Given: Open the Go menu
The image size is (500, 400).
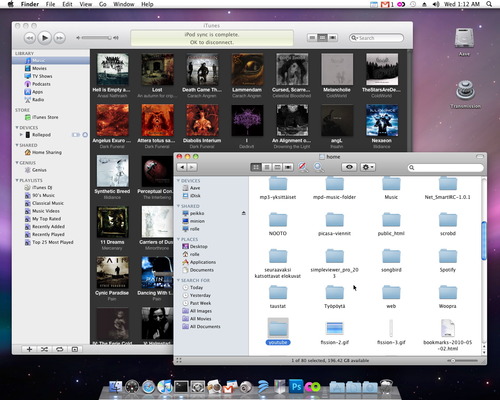Looking at the screenshot, I should pyautogui.click(x=103, y=4).
